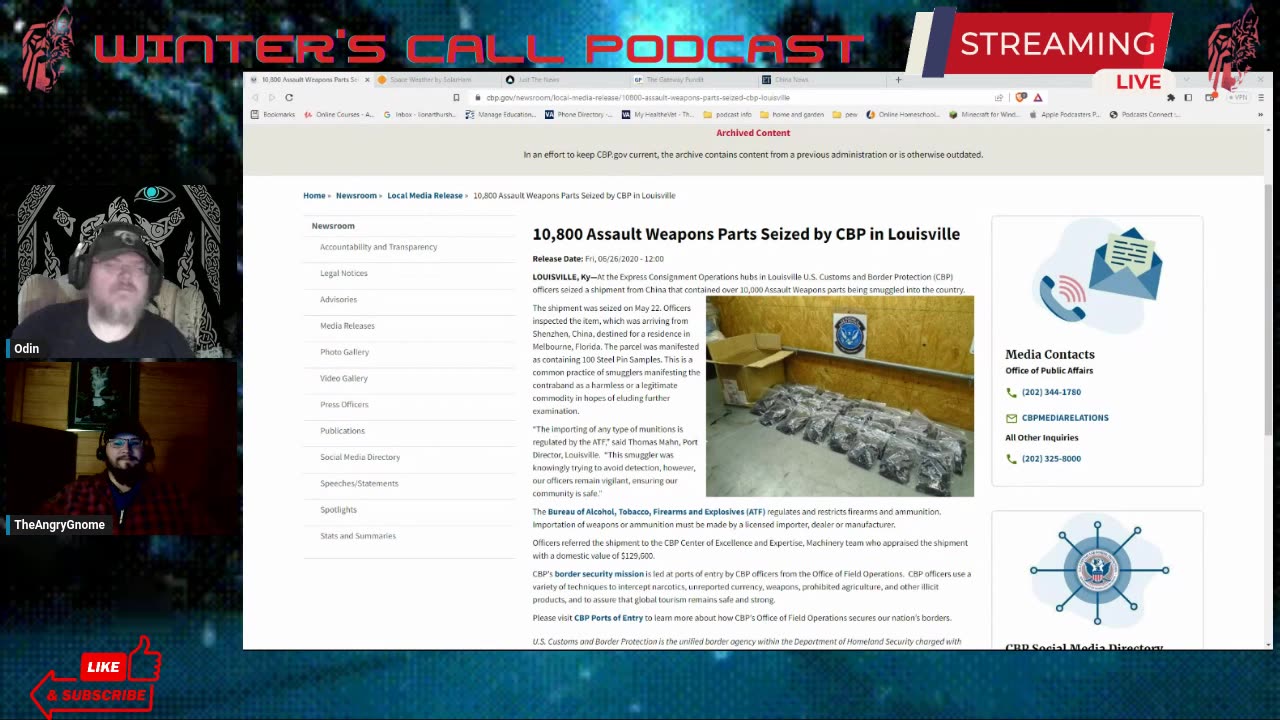Open the Online Homeschool bookmark
The image size is (1280, 720).
click(x=902, y=114)
